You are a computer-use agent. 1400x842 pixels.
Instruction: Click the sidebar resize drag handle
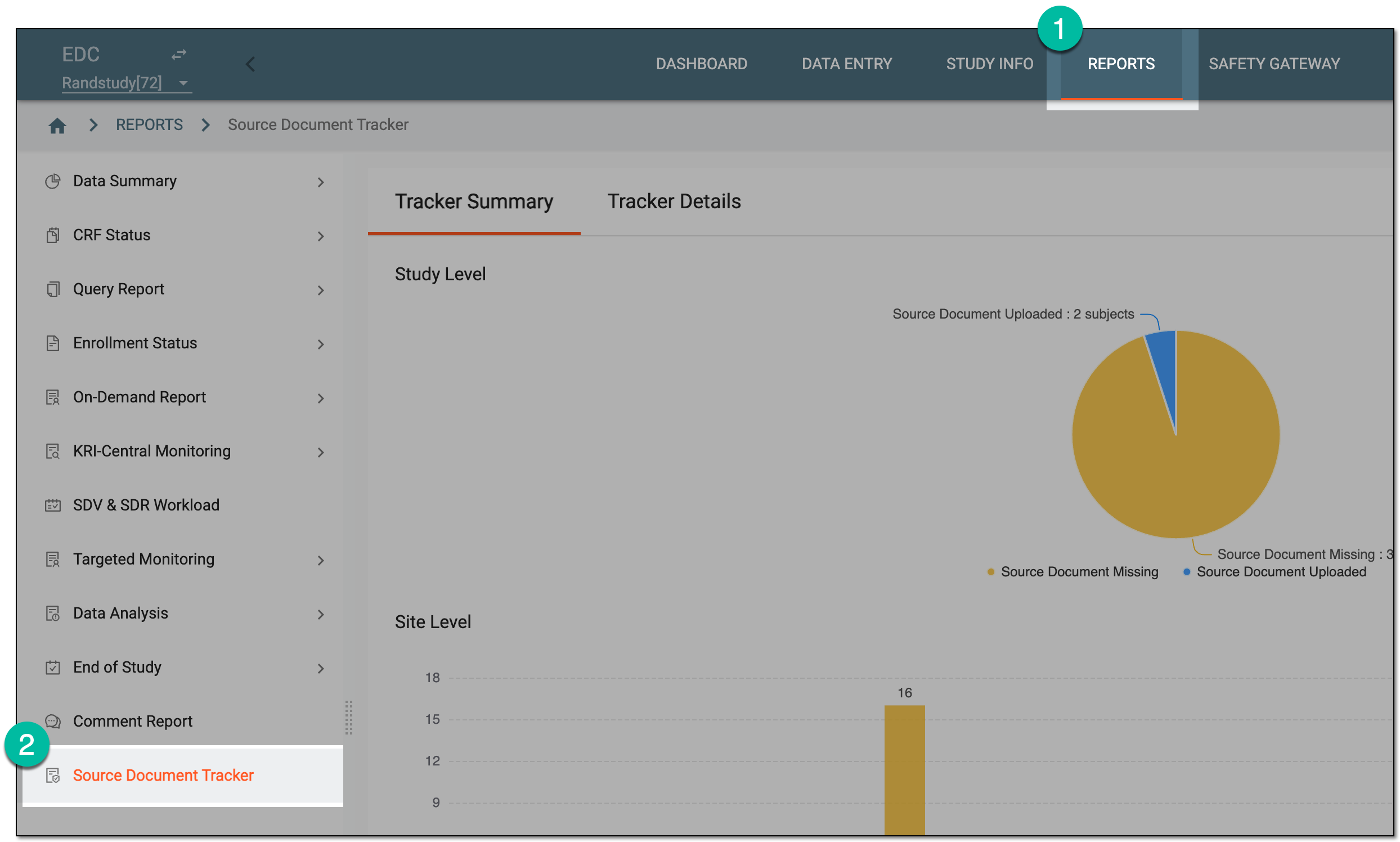point(348,717)
